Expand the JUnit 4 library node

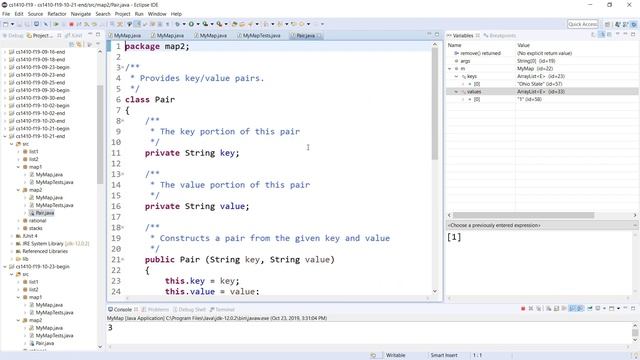point(12,236)
